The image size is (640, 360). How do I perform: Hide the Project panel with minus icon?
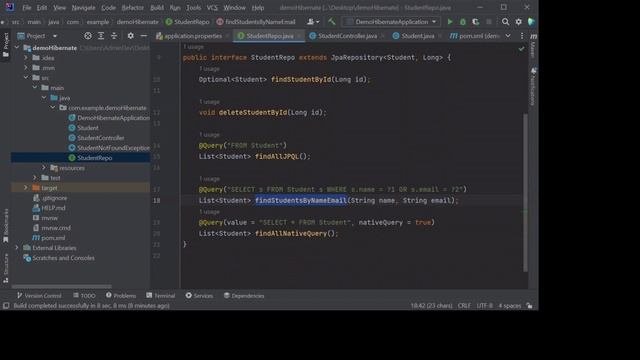click(144, 36)
